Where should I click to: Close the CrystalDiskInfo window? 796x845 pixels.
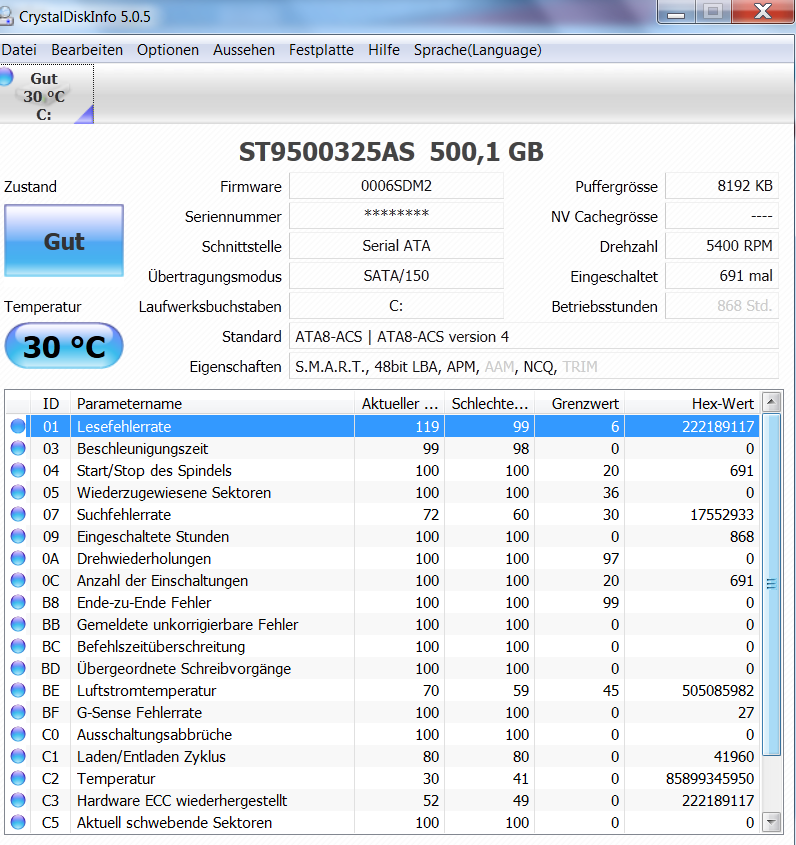pos(763,12)
